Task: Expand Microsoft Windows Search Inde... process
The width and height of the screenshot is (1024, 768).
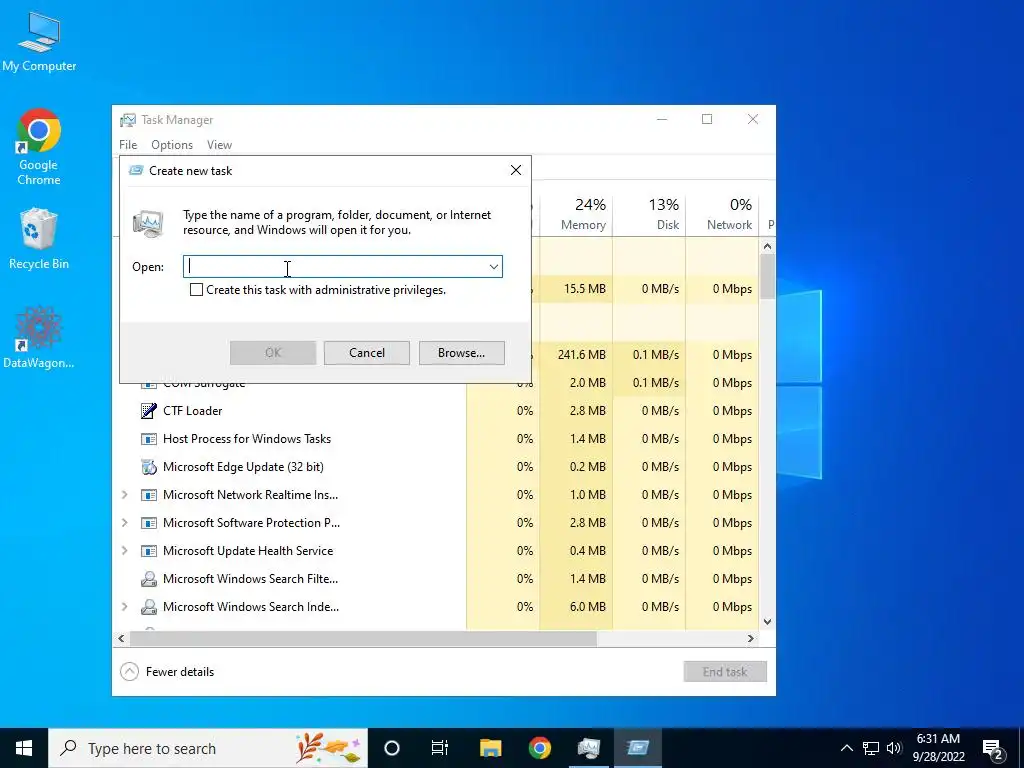Action: point(125,607)
